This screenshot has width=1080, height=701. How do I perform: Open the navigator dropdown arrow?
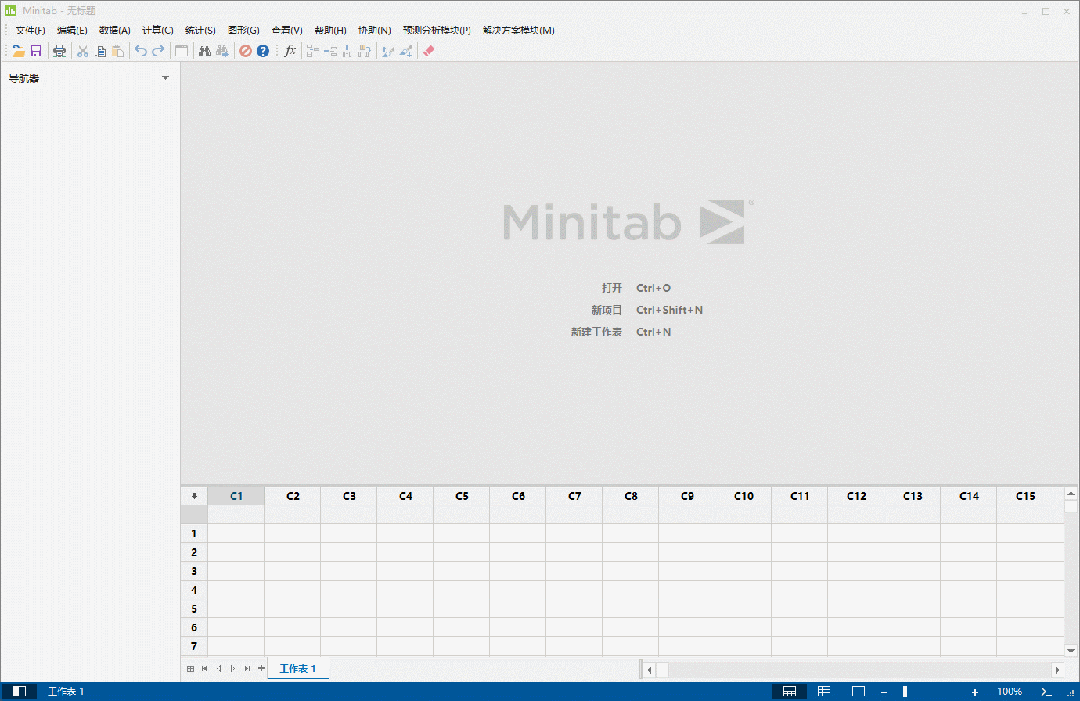click(x=165, y=78)
